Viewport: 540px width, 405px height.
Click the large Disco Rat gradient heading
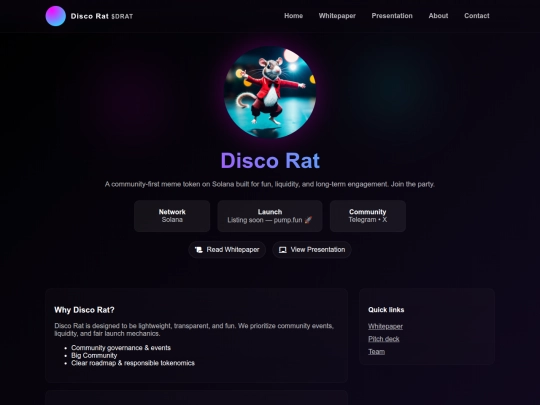(270, 161)
